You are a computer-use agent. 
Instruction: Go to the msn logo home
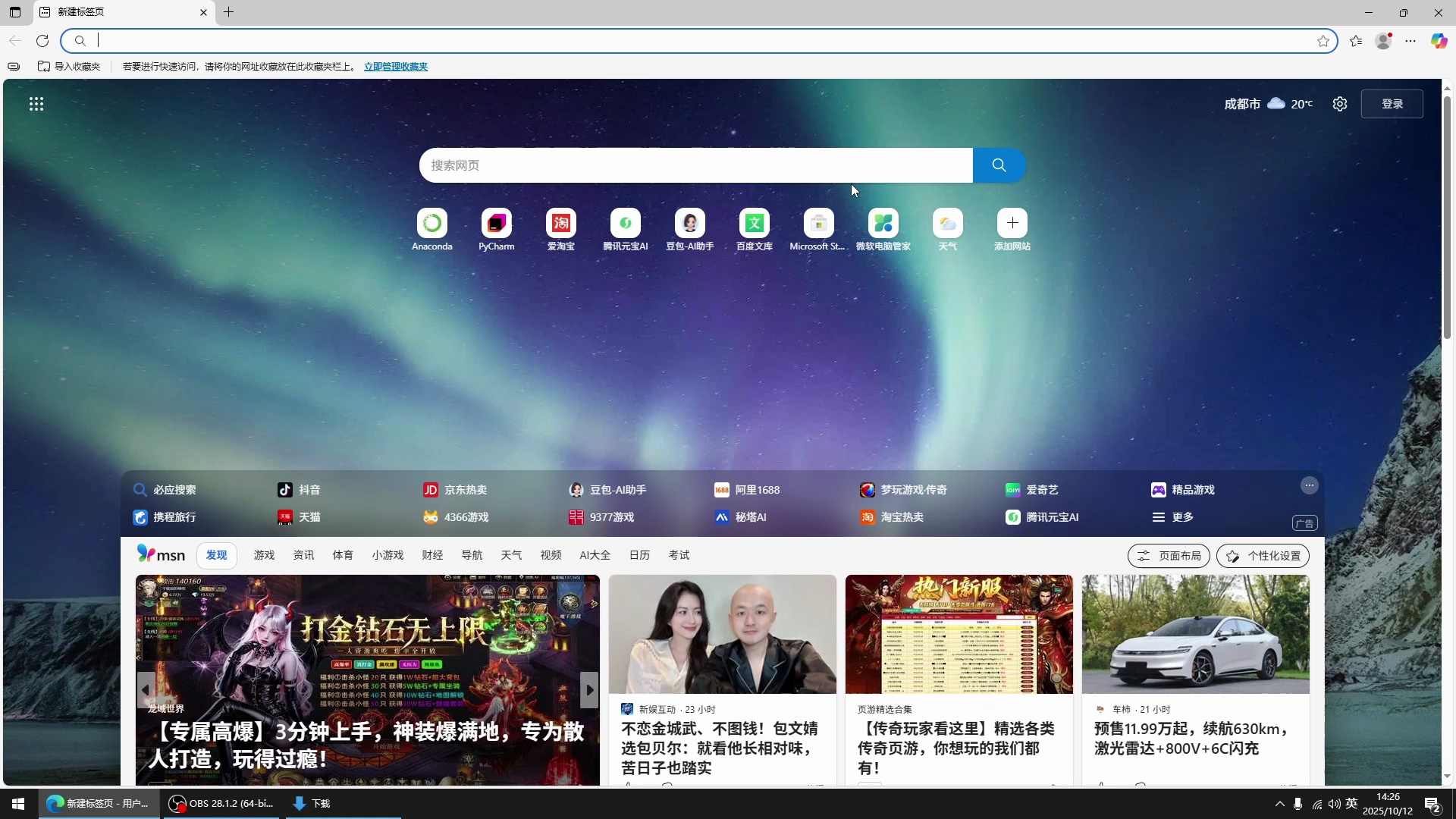[x=161, y=554]
